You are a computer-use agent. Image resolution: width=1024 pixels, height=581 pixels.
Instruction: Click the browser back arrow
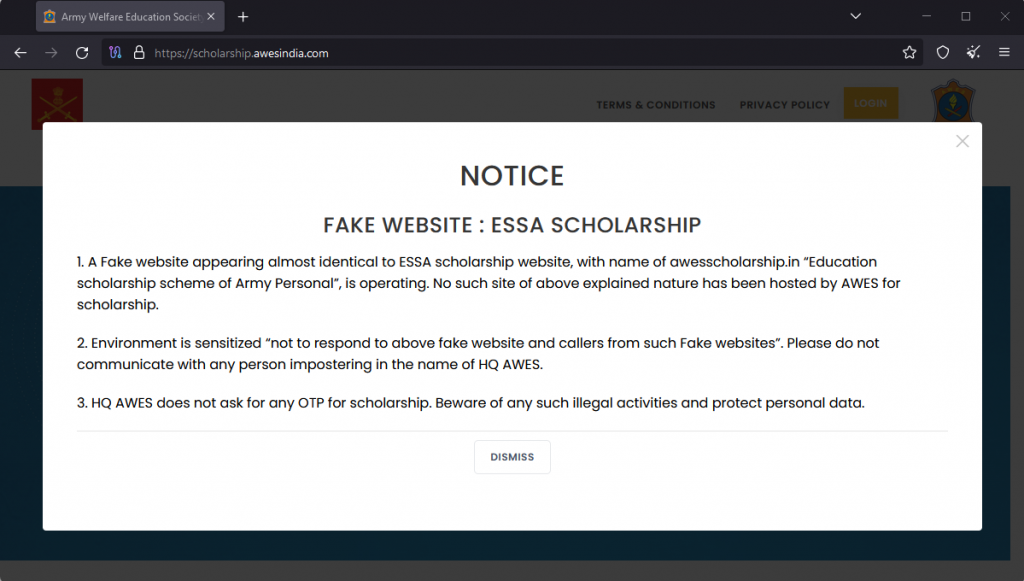[x=20, y=53]
